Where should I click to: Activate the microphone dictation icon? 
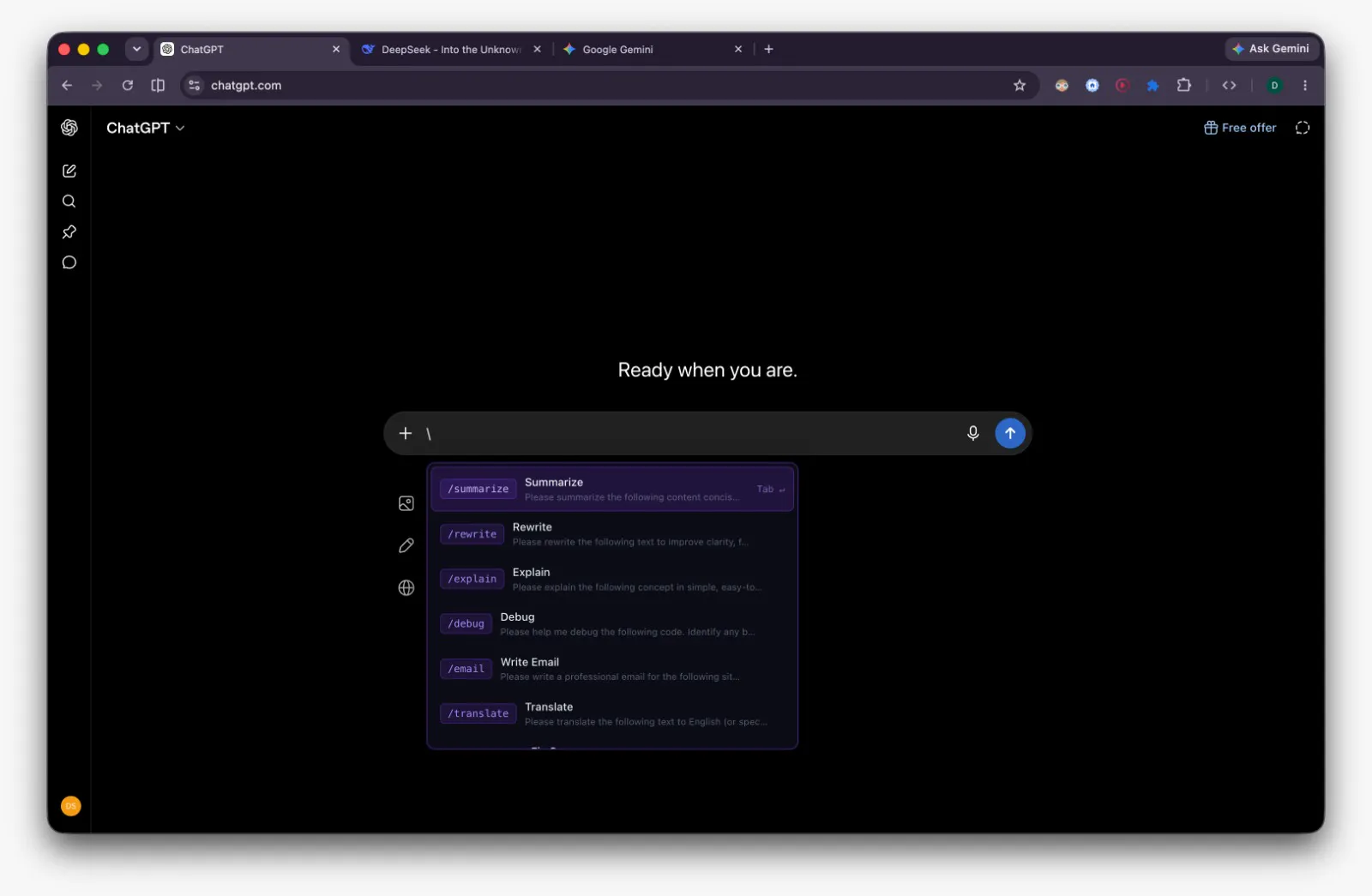(x=972, y=433)
